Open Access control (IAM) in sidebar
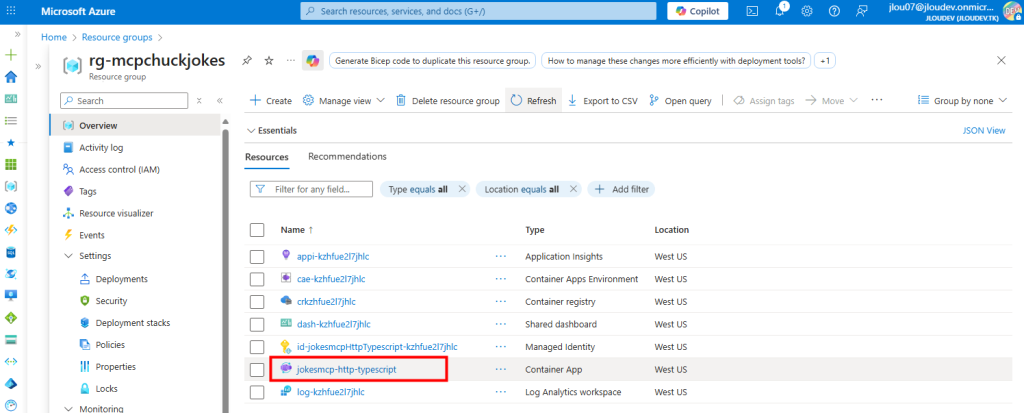This screenshot has height=413, width=1024. [118, 169]
